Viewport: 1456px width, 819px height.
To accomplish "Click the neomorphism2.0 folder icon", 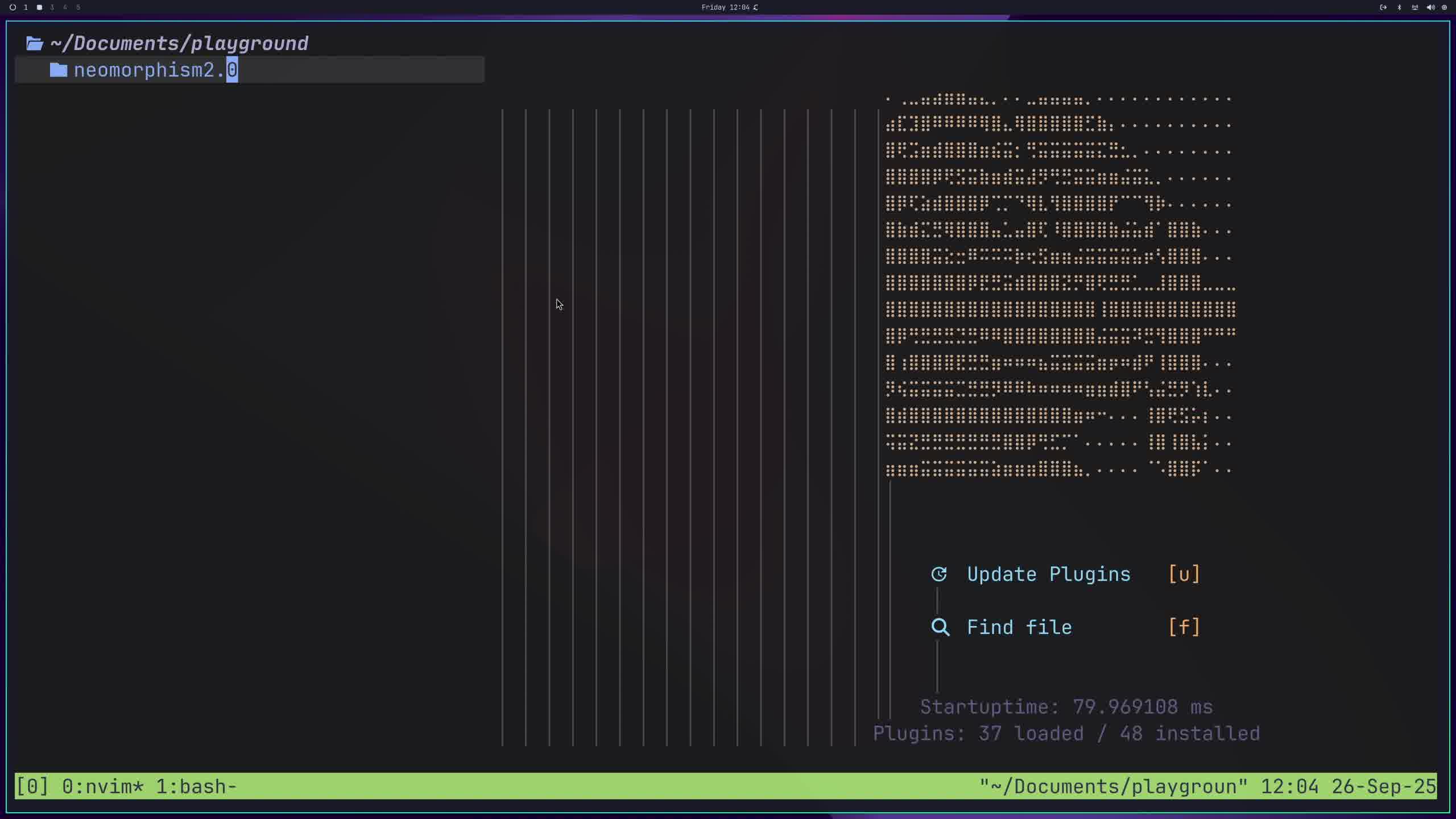I will [x=59, y=70].
